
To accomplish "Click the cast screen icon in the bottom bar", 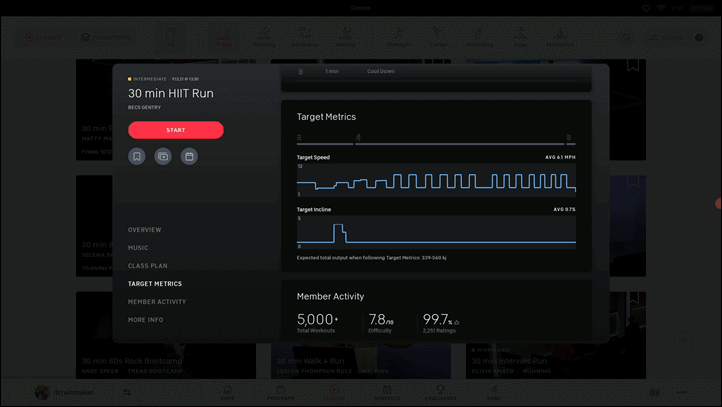I will [x=654, y=392].
